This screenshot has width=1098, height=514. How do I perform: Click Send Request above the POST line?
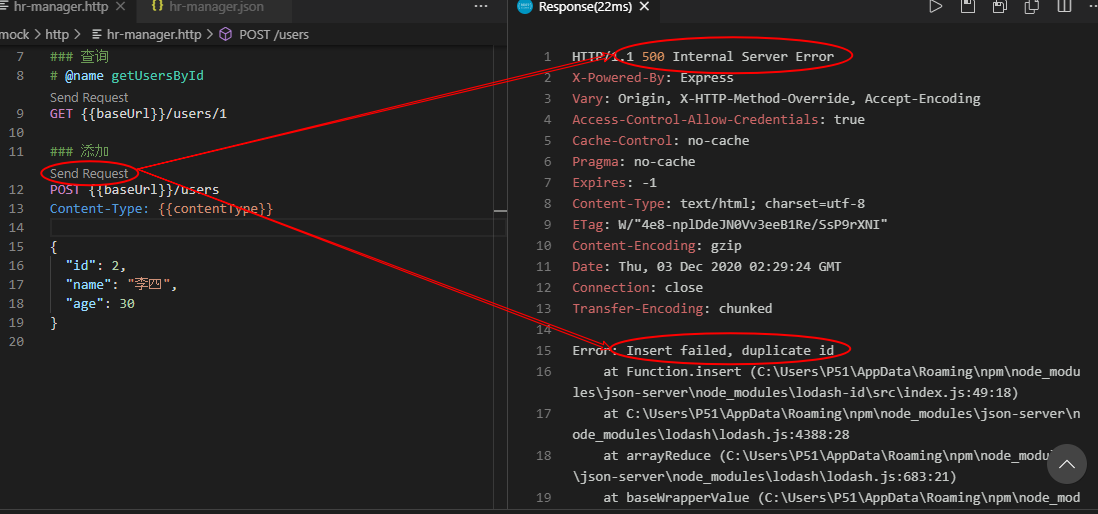coord(89,173)
